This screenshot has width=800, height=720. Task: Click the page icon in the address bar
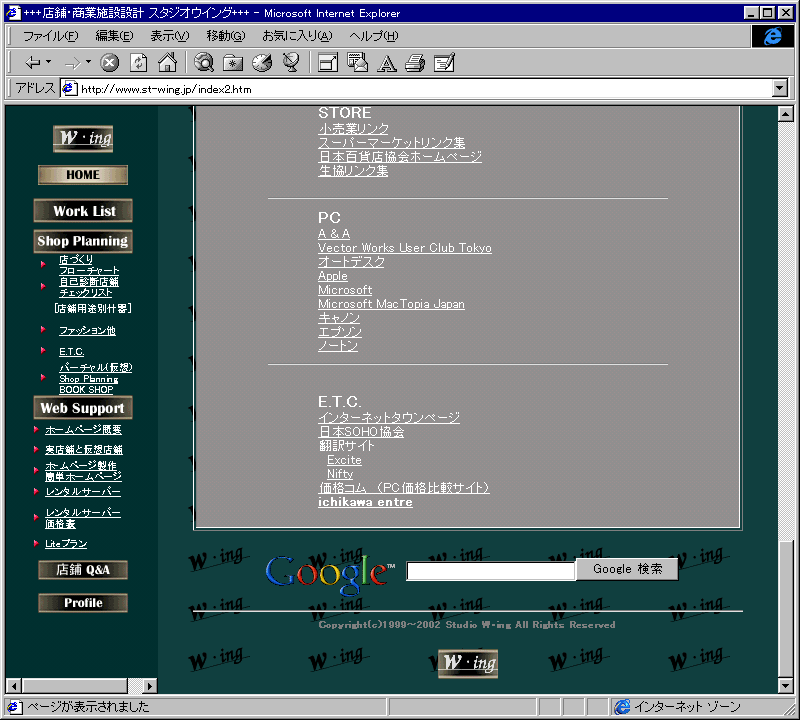[69, 89]
